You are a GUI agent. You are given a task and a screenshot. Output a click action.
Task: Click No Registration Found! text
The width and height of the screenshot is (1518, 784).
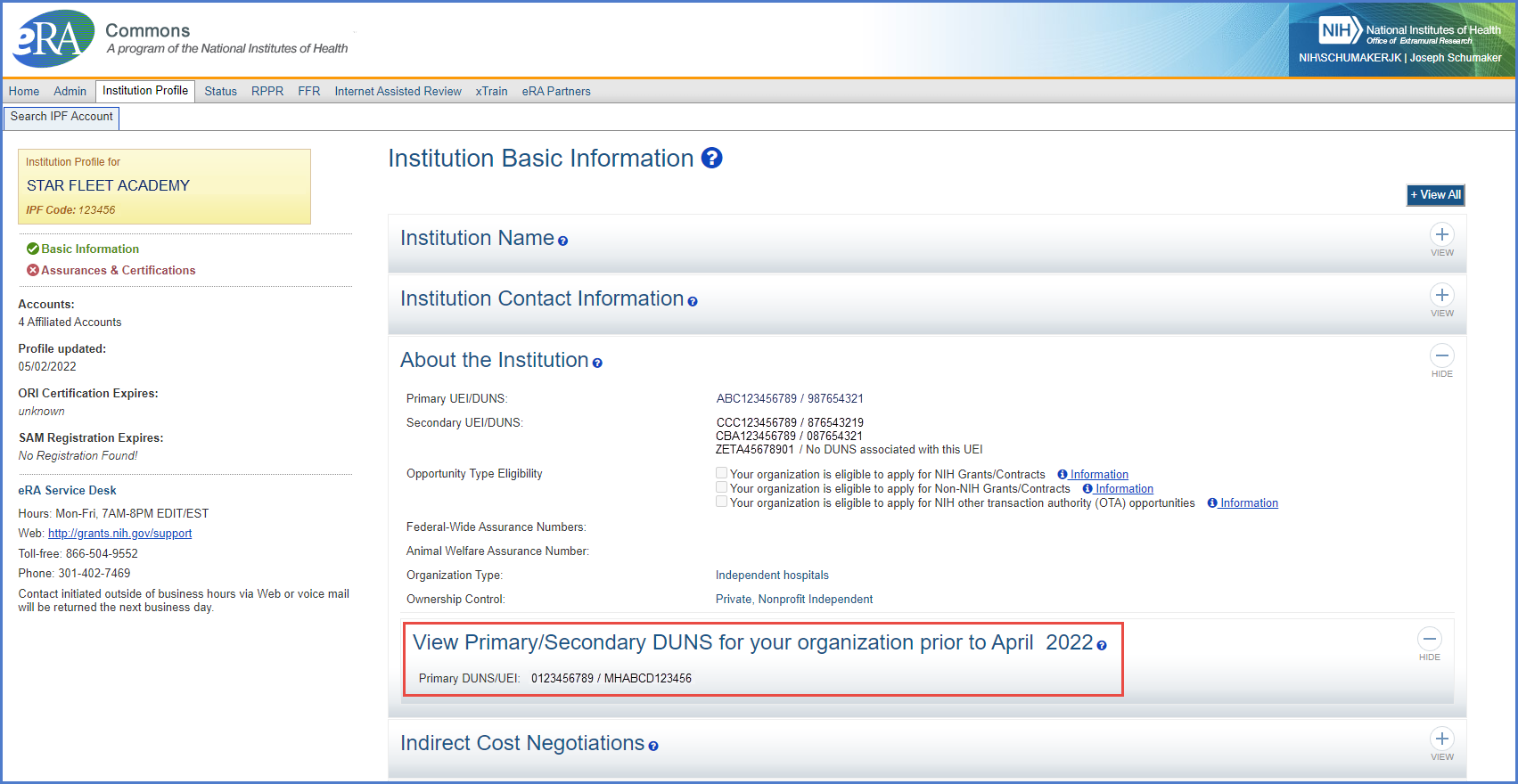click(78, 456)
